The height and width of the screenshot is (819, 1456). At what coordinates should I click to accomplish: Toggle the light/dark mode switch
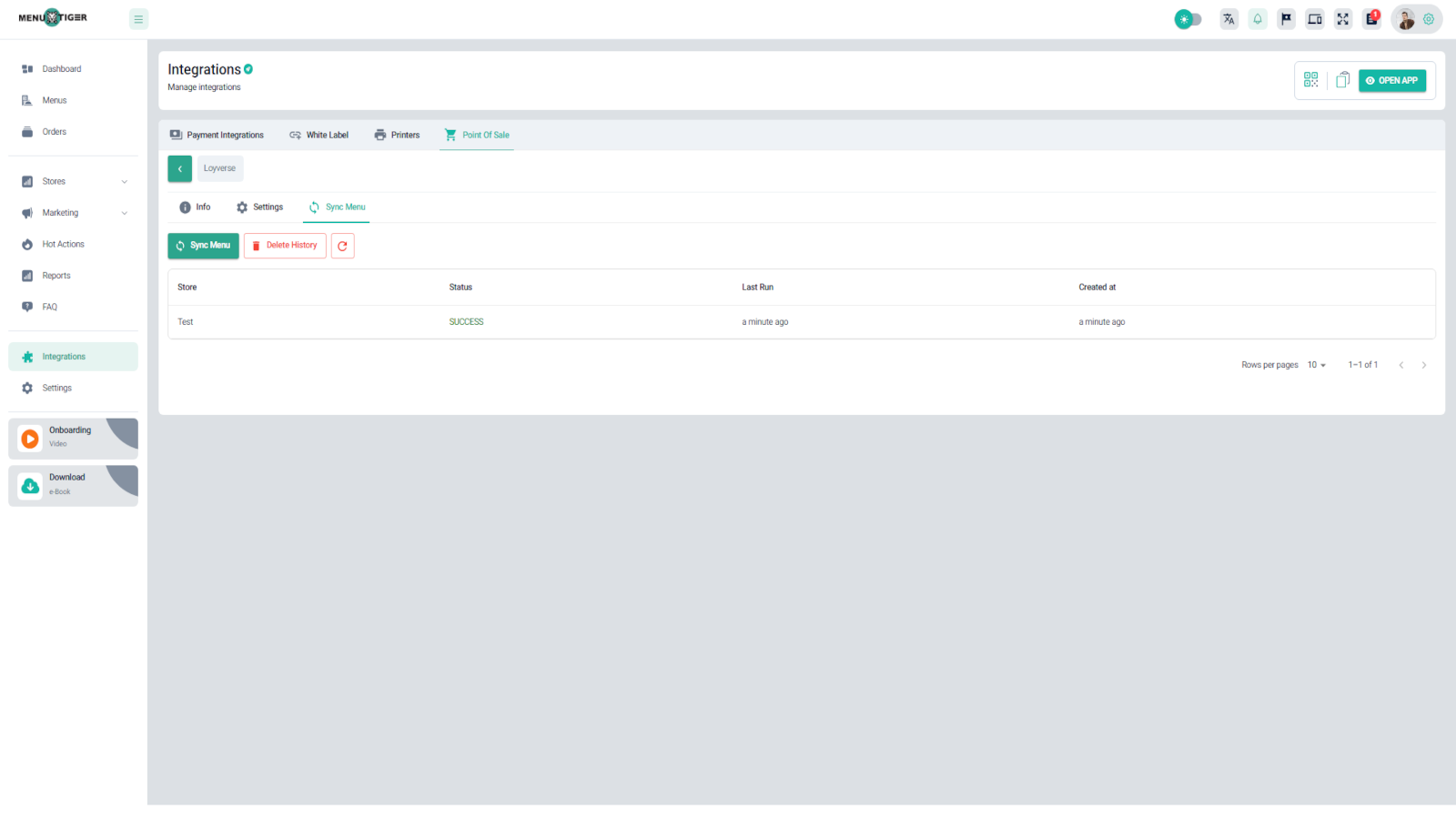(x=1188, y=19)
